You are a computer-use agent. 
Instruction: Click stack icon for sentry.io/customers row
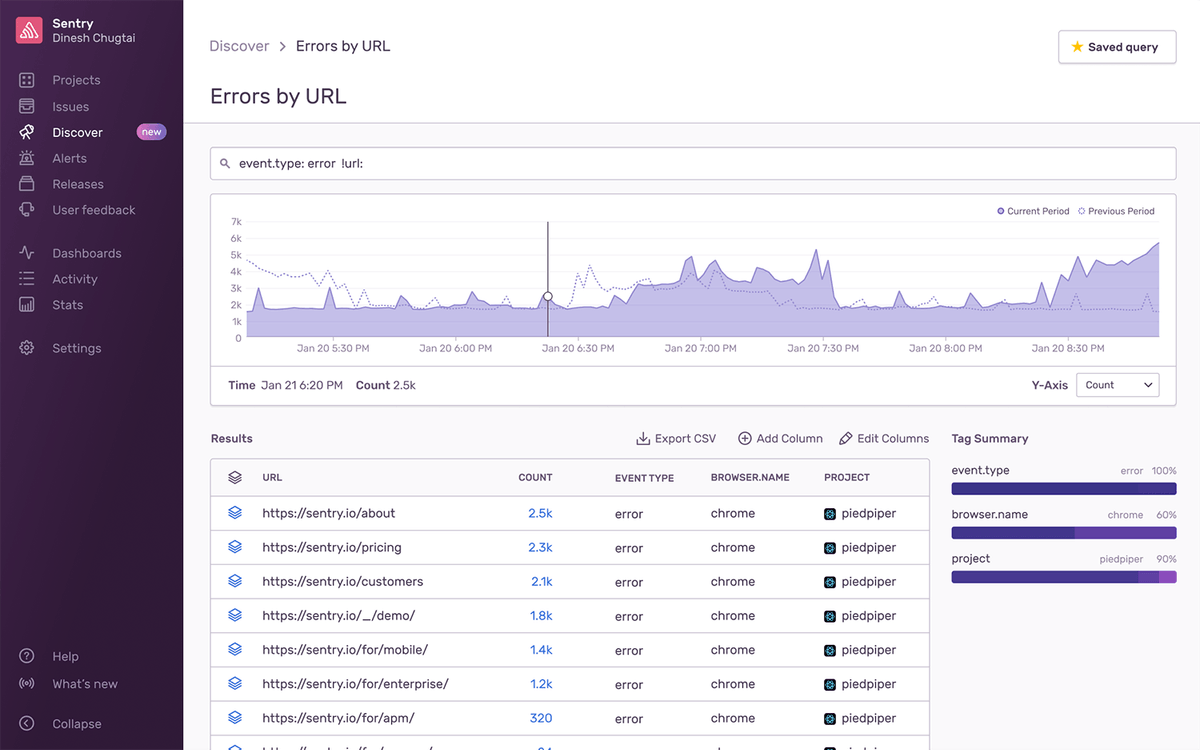pyautogui.click(x=235, y=581)
